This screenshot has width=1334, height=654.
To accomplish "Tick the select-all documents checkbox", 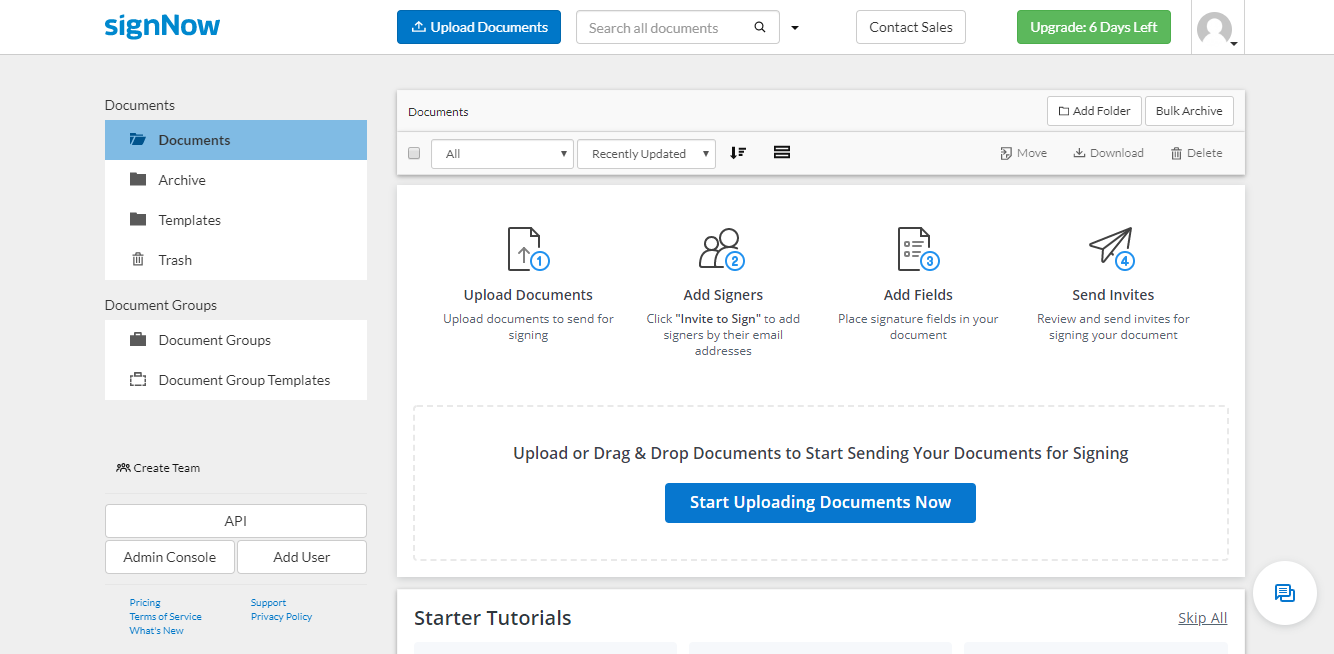I will tap(414, 153).
